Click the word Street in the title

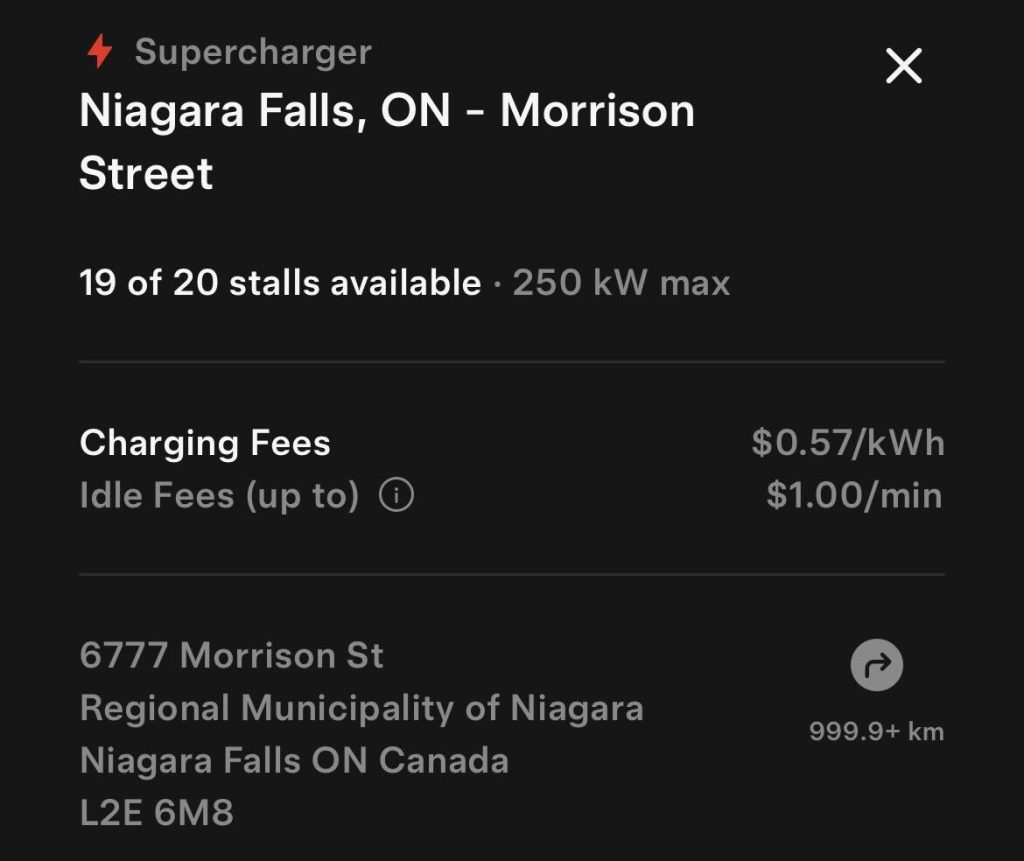coord(146,173)
